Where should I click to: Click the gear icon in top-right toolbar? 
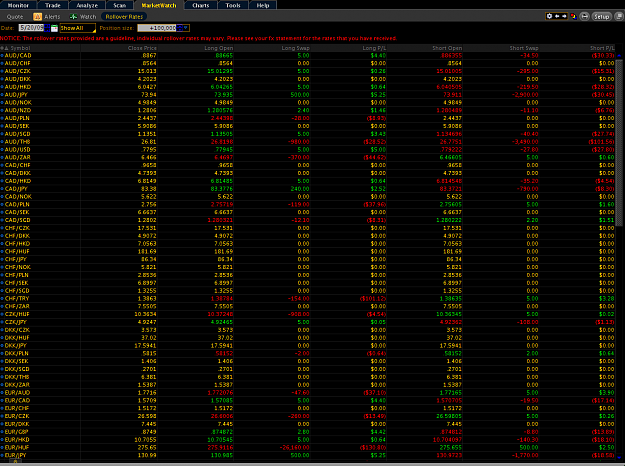pos(550,16)
